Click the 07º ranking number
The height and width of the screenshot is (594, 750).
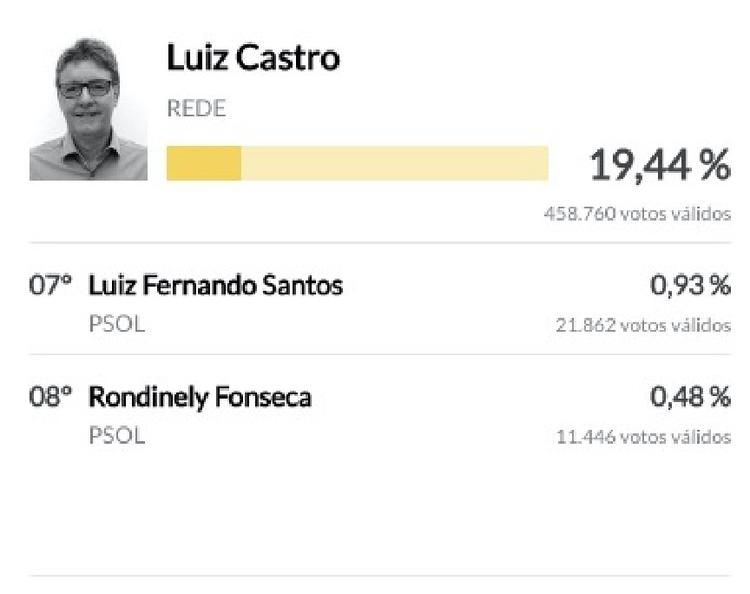coord(51,286)
